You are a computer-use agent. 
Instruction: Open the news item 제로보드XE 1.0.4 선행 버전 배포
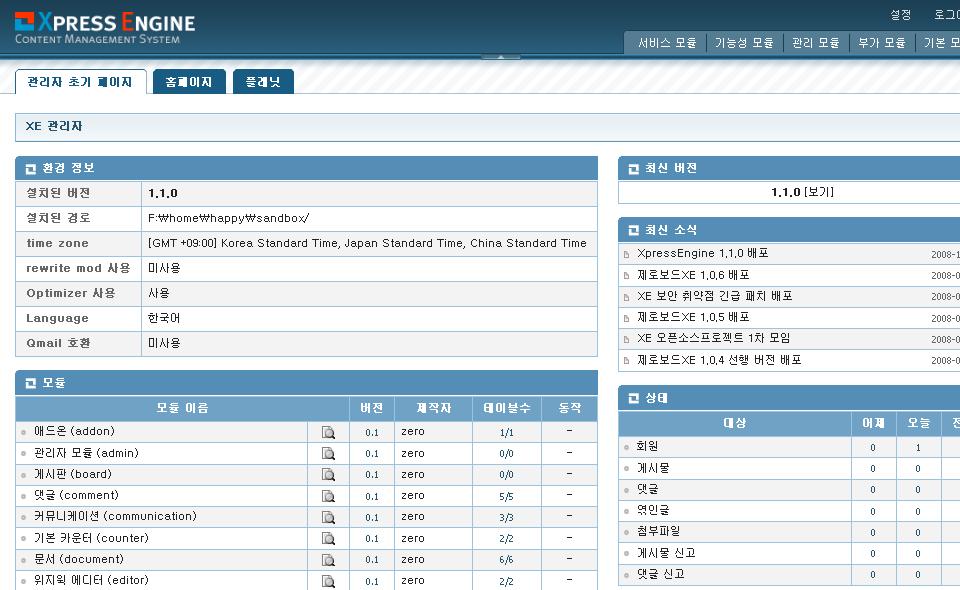point(719,360)
